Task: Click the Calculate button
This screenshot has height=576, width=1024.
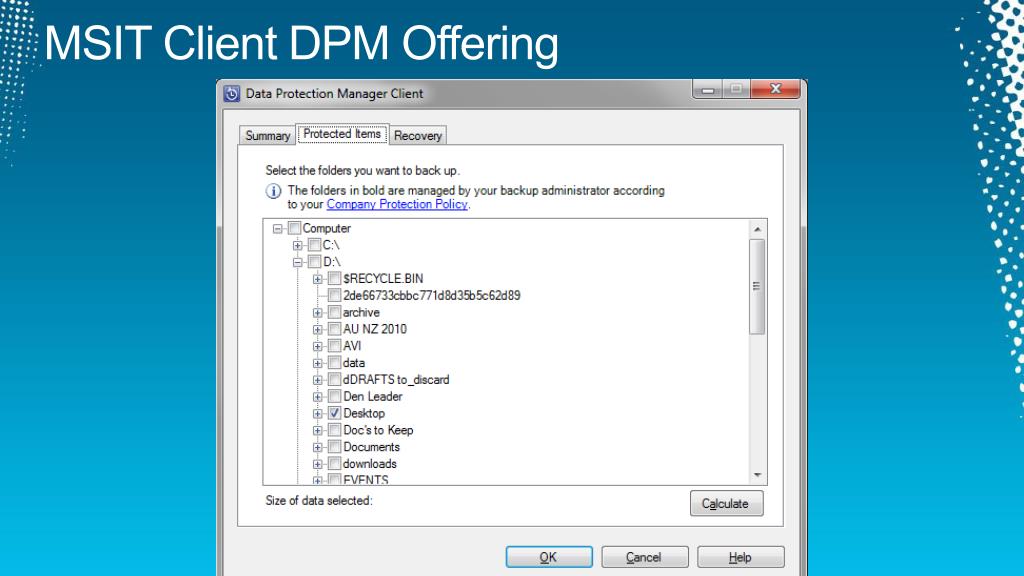Action: pyautogui.click(x=726, y=504)
